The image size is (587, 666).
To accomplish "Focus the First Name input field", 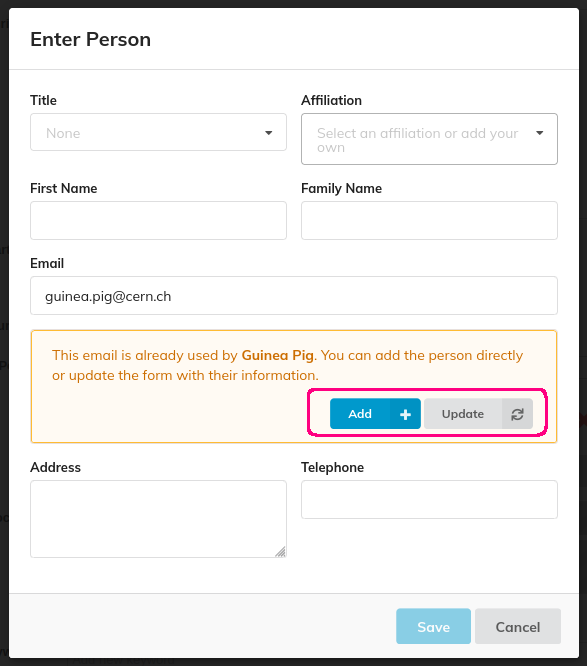I will click(158, 220).
